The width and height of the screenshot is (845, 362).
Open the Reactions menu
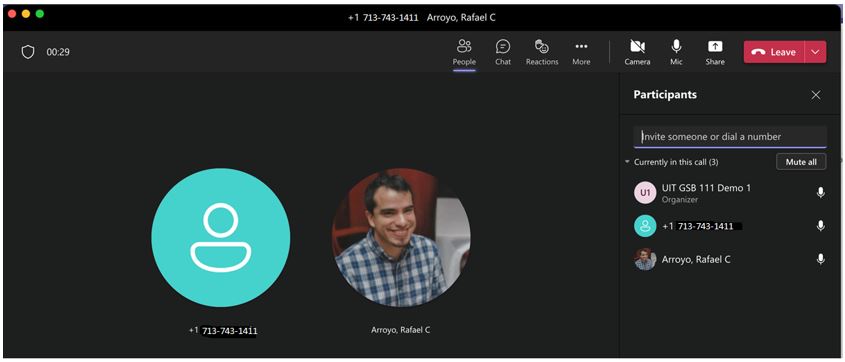(x=542, y=52)
